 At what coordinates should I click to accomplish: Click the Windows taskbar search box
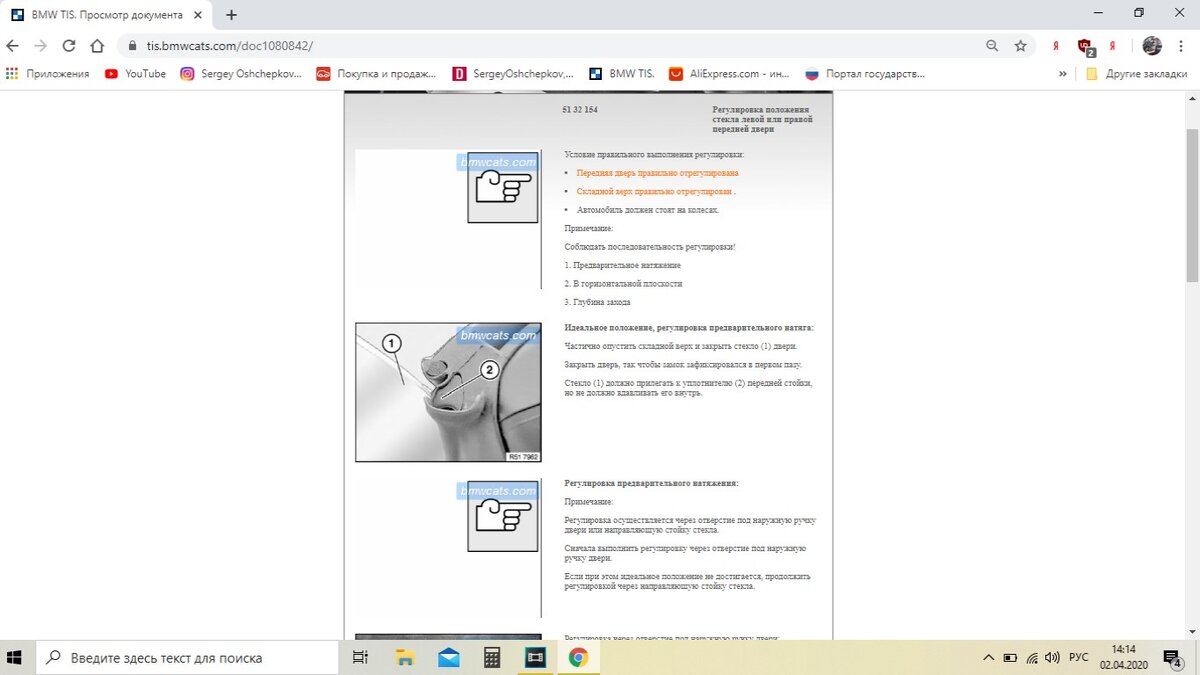(187, 657)
